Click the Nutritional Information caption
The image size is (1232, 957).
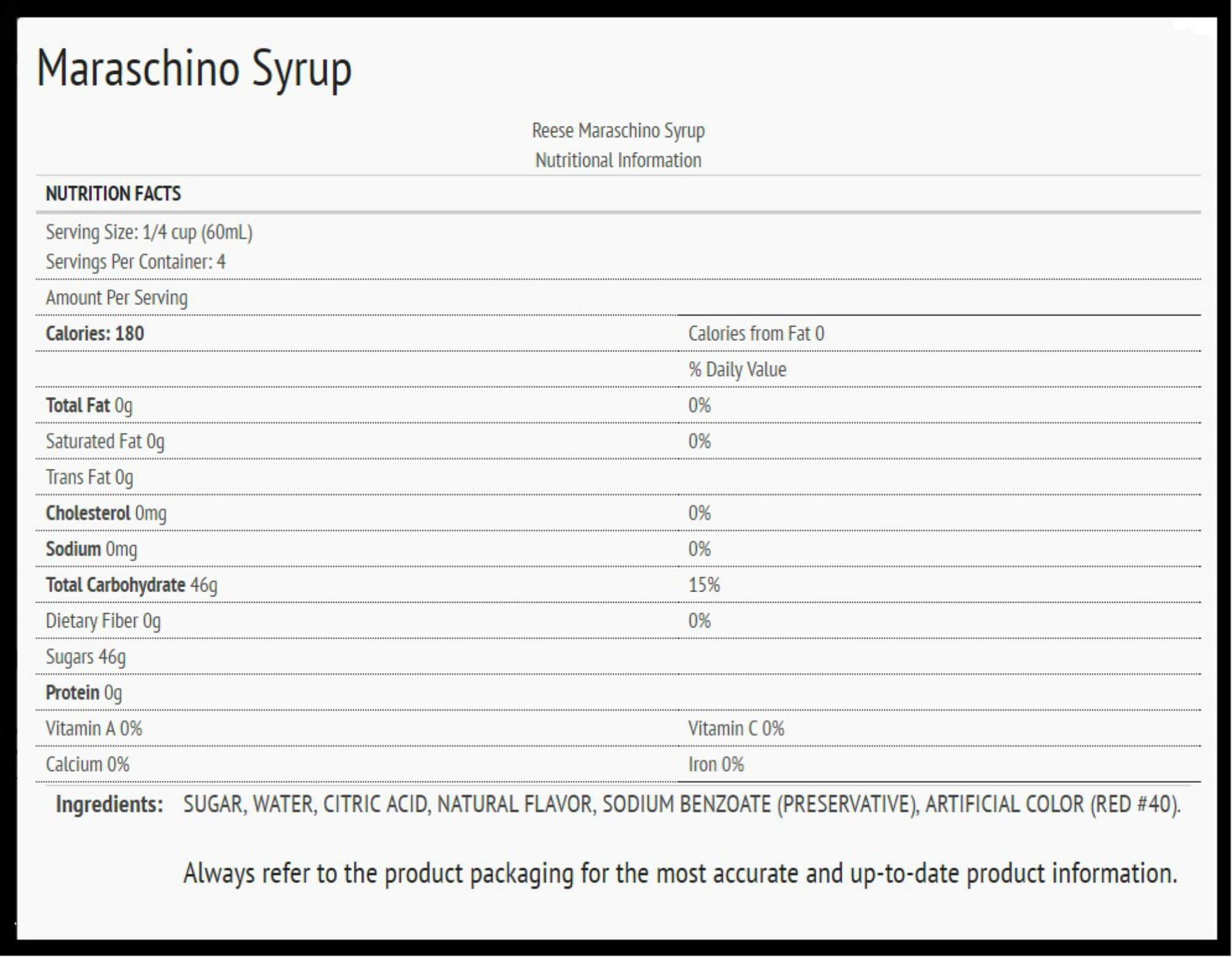(618, 161)
